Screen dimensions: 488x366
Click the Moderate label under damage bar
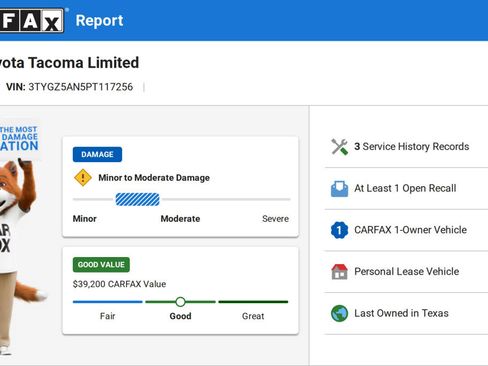180,219
